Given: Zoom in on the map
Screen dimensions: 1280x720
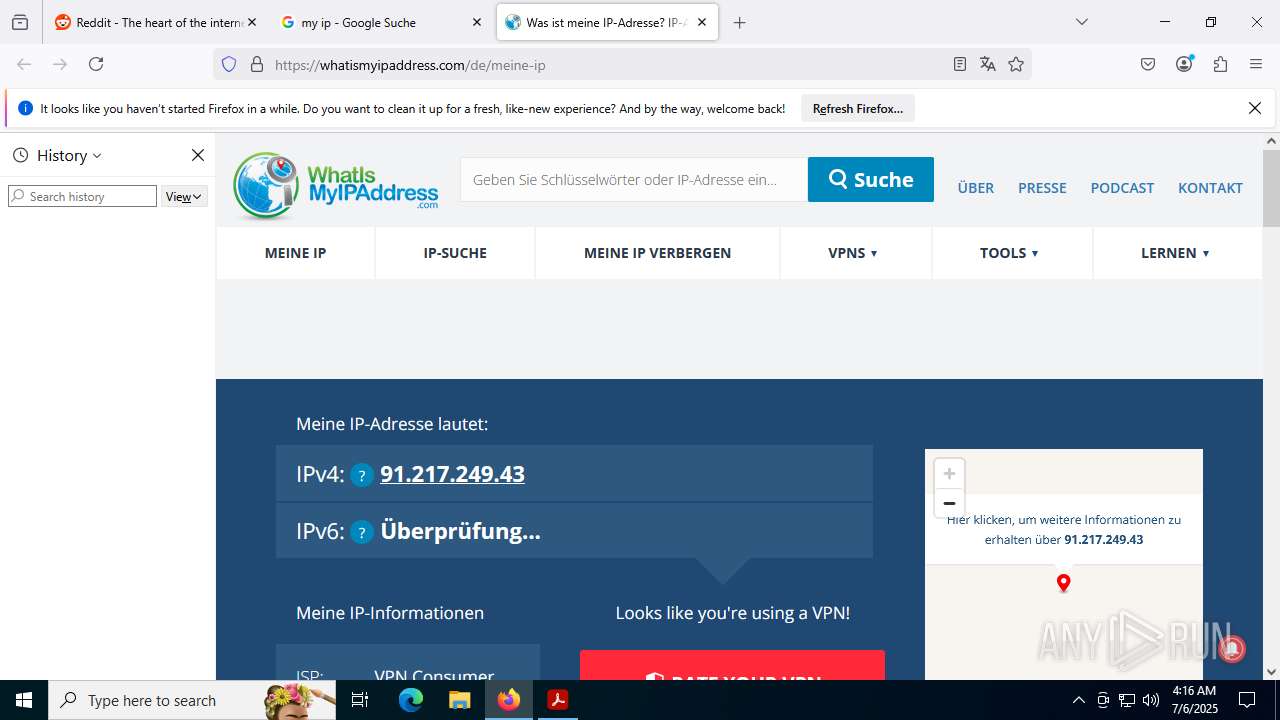Looking at the screenshot, I should pyautogui.click(x=949, y=474).
